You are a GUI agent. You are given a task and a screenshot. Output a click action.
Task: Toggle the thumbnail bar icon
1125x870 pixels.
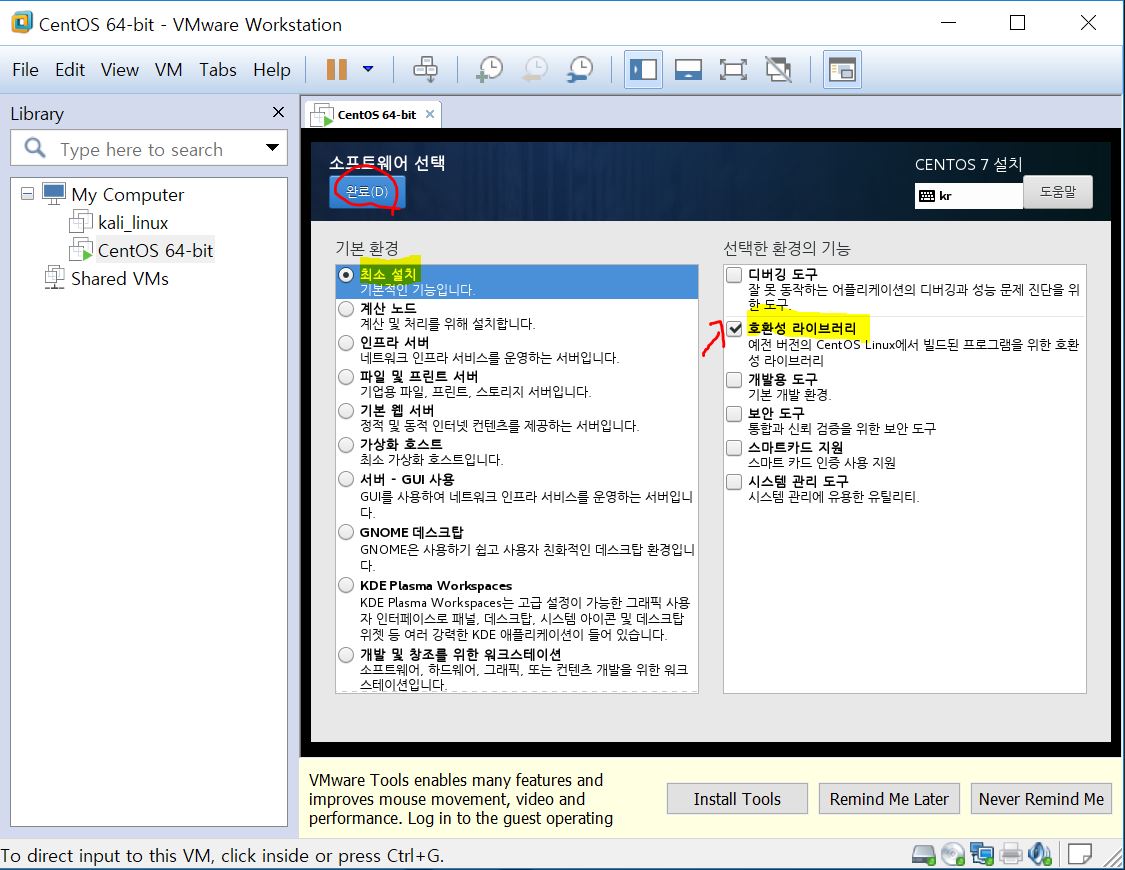coord(688,70)
